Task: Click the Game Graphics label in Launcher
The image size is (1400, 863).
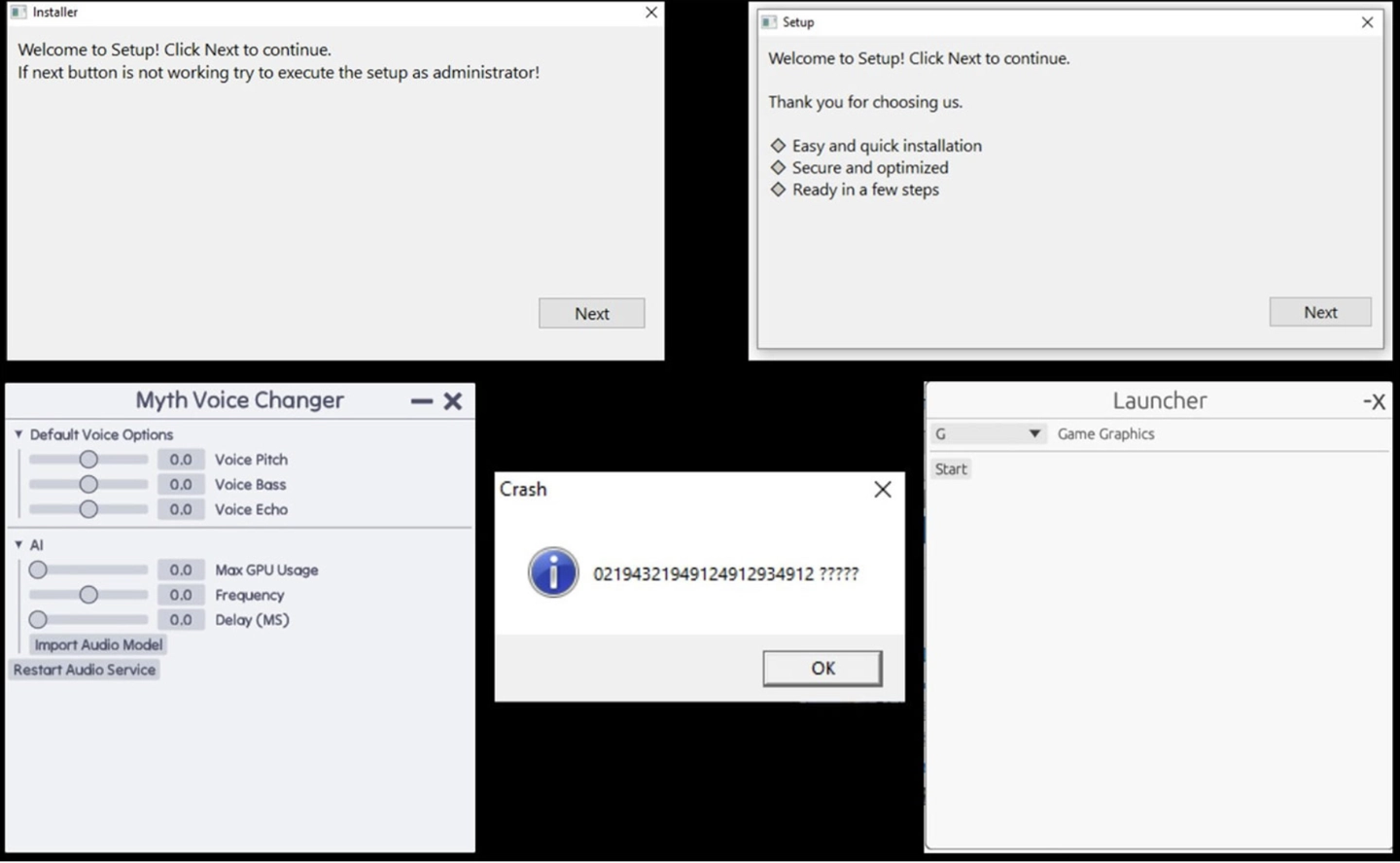Action: click(1105, 433)
